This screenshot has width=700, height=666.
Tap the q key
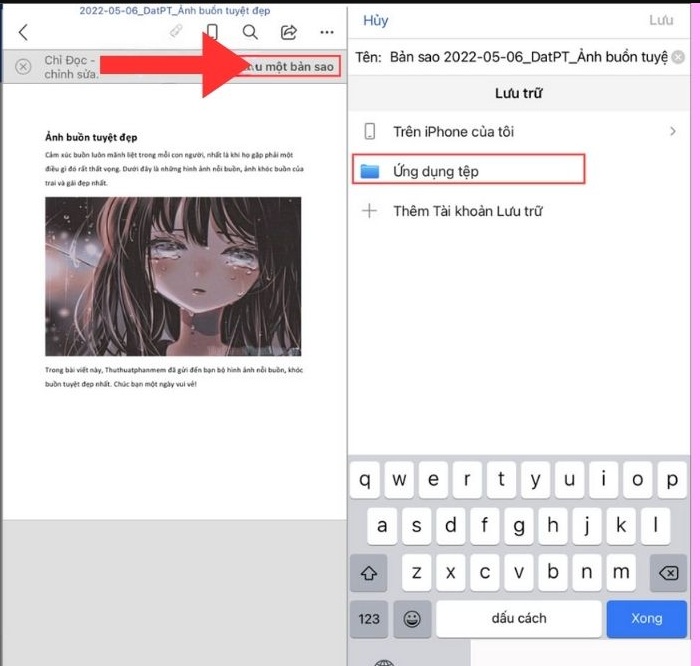click(x=365, y=480)
